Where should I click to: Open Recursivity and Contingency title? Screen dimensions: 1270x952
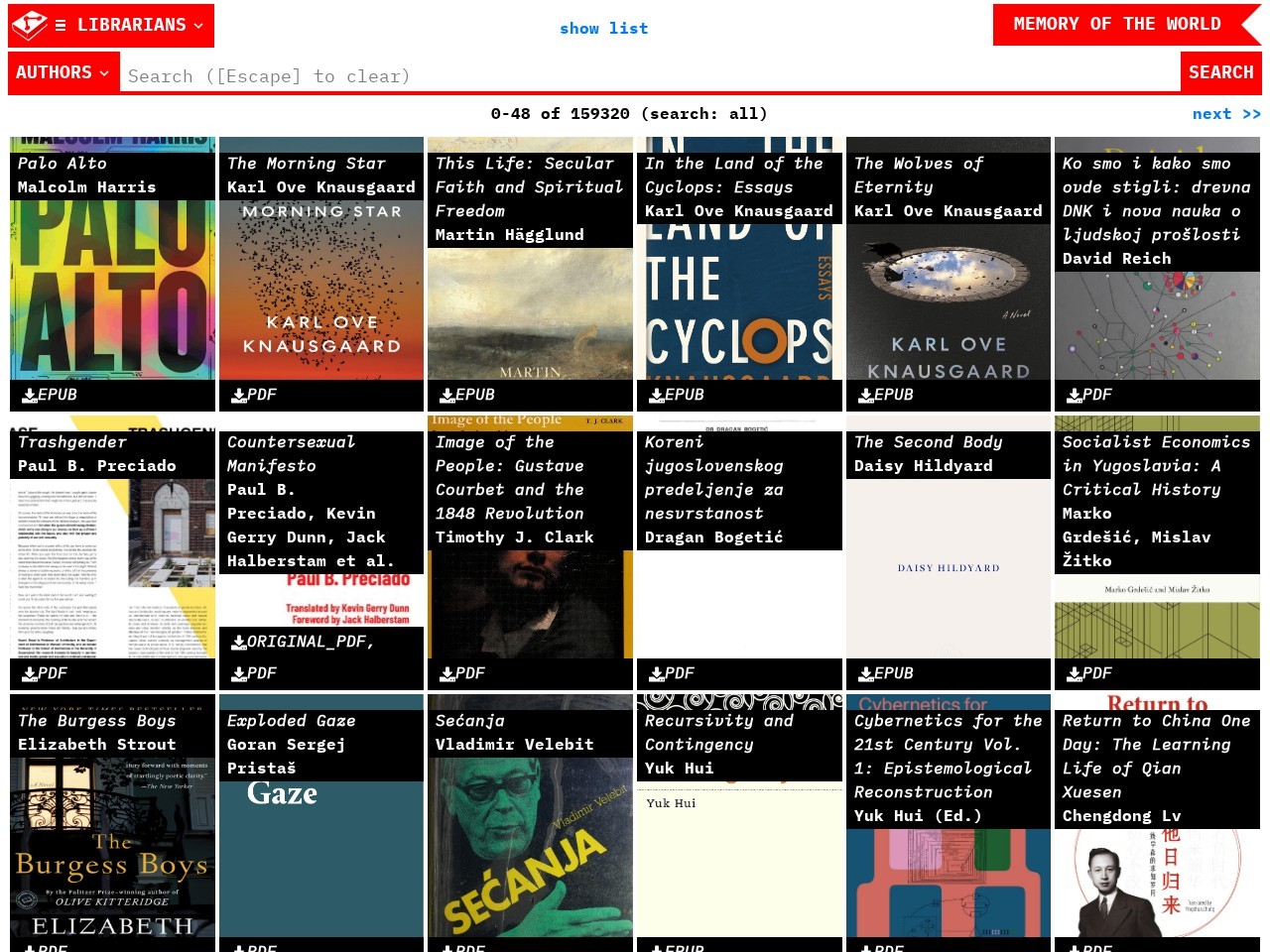[719, 733]
